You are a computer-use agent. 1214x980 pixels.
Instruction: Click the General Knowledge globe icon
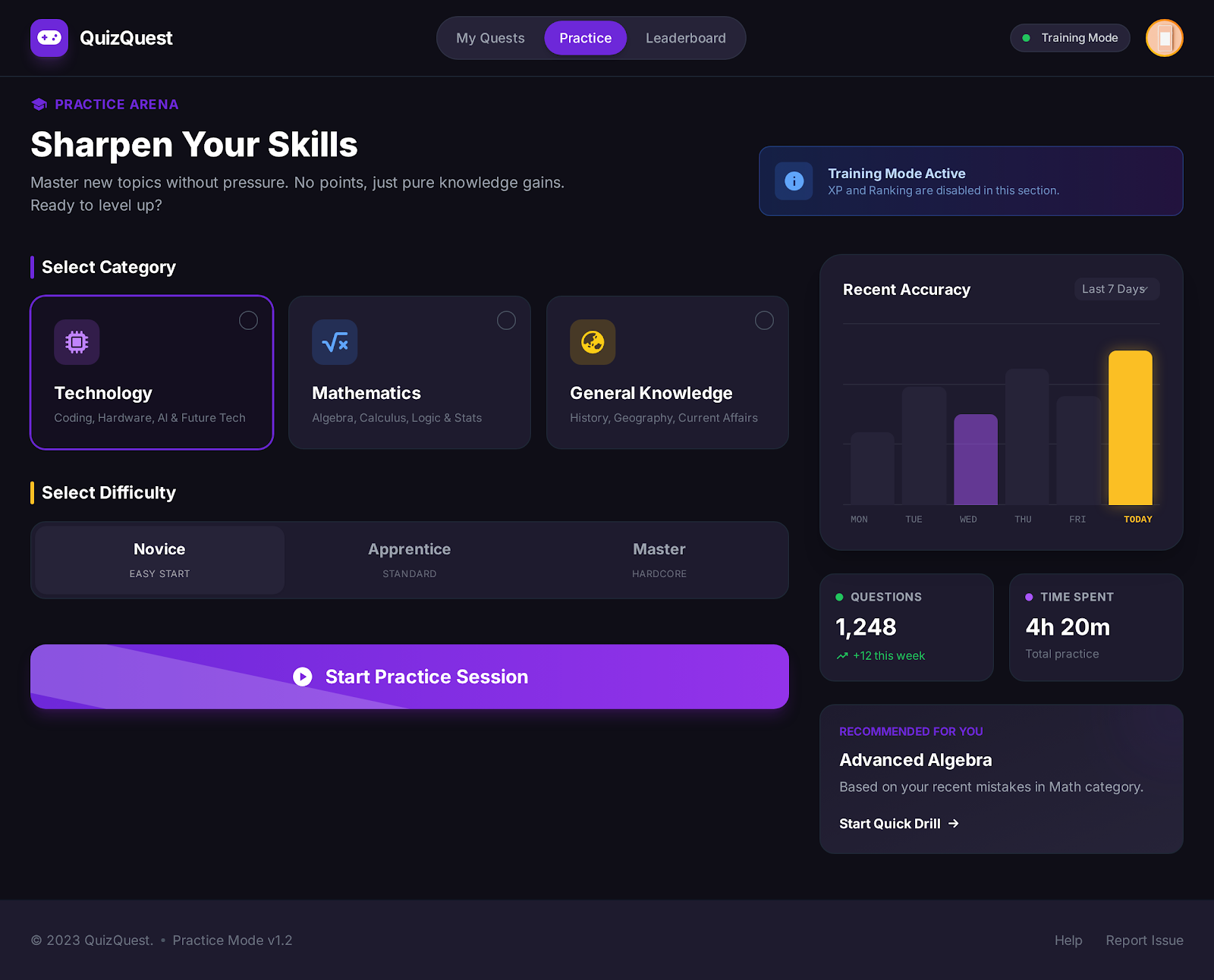(x=592, y=342)
